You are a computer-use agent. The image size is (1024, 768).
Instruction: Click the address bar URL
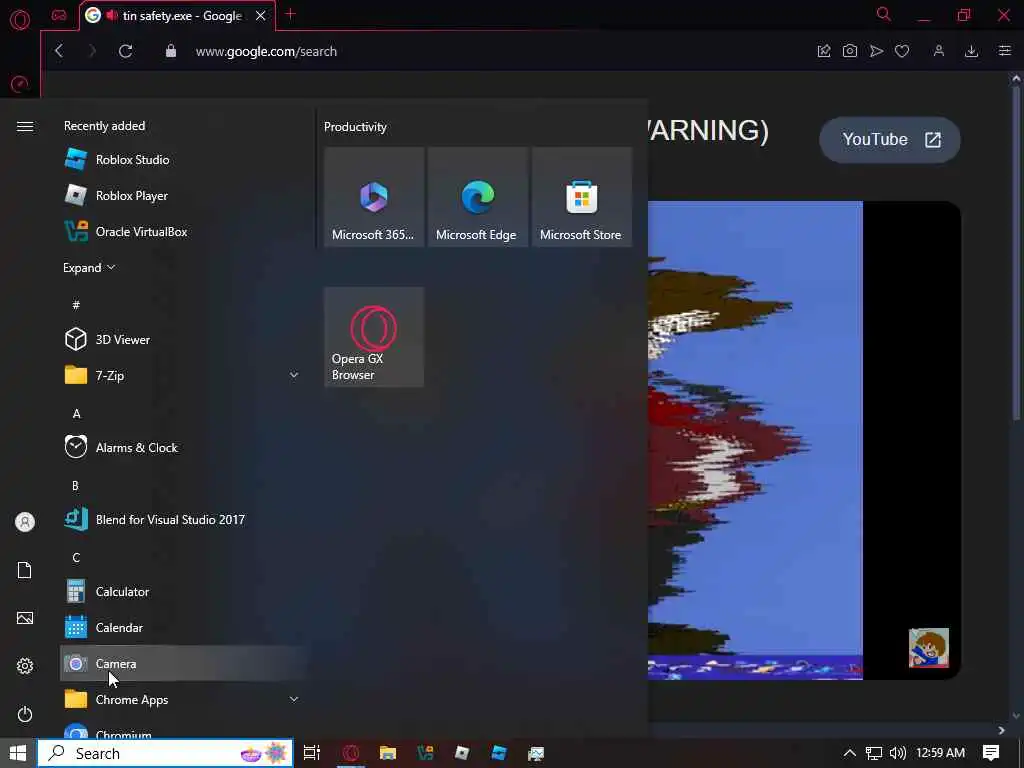[266, 52]
